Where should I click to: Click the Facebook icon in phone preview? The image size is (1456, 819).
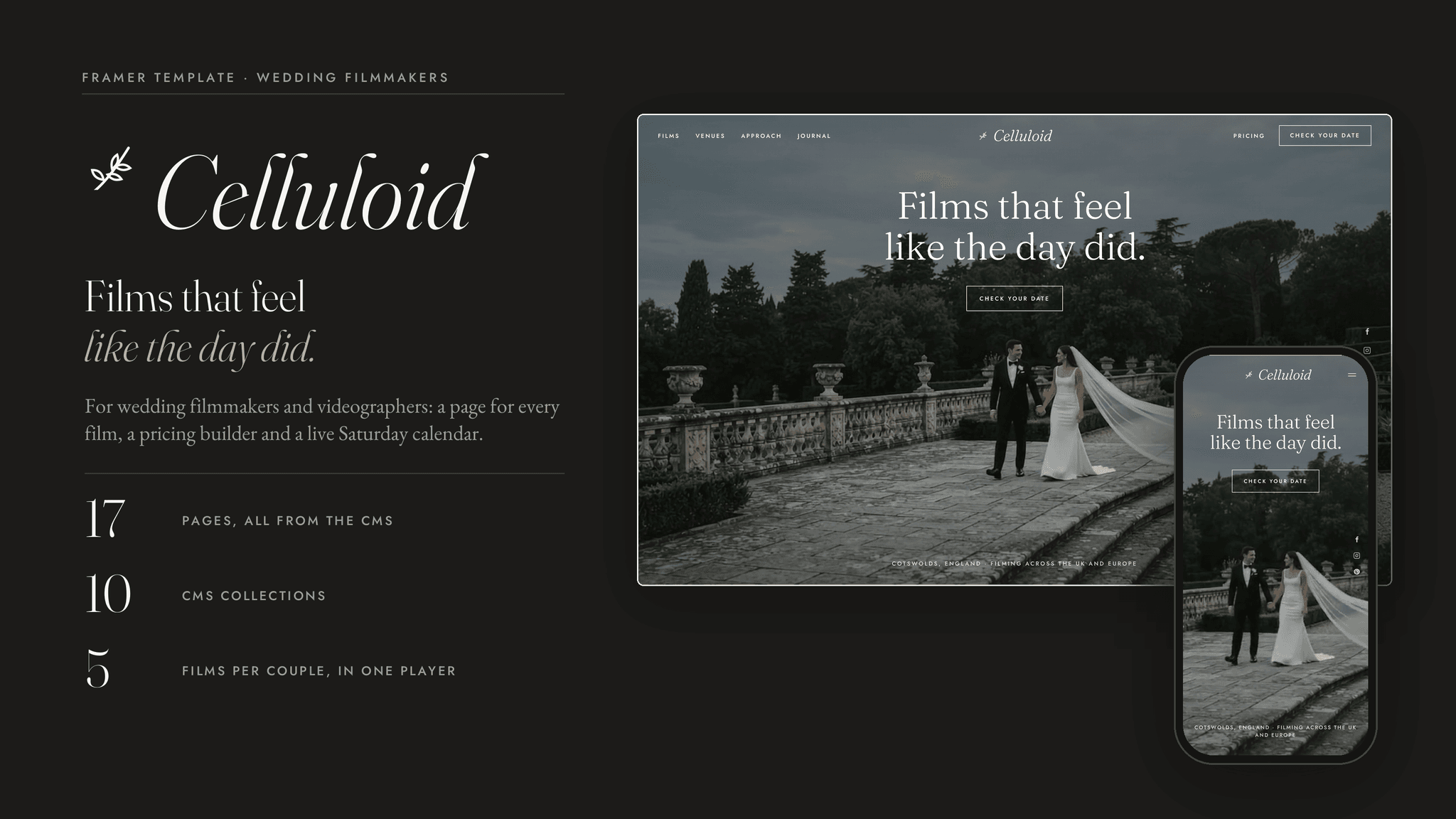point(1356,540)
